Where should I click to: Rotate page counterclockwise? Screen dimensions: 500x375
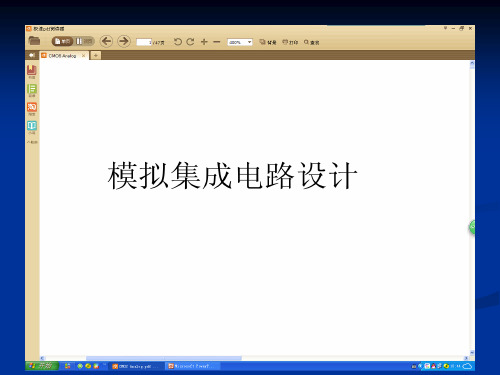pos(178,42)
